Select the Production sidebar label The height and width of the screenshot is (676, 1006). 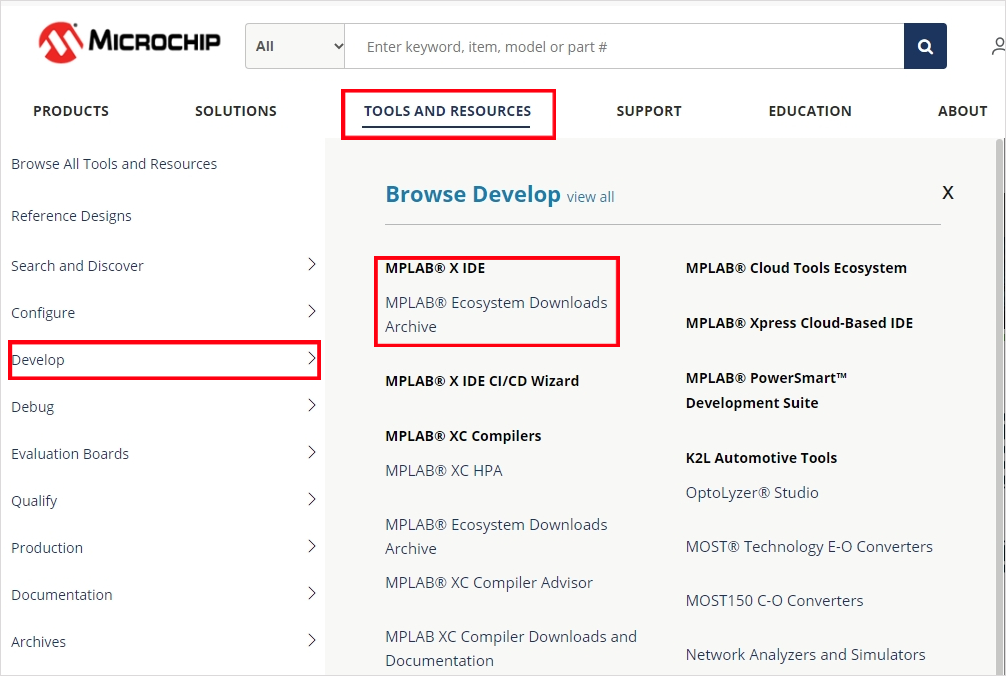(x=47, y=548)
